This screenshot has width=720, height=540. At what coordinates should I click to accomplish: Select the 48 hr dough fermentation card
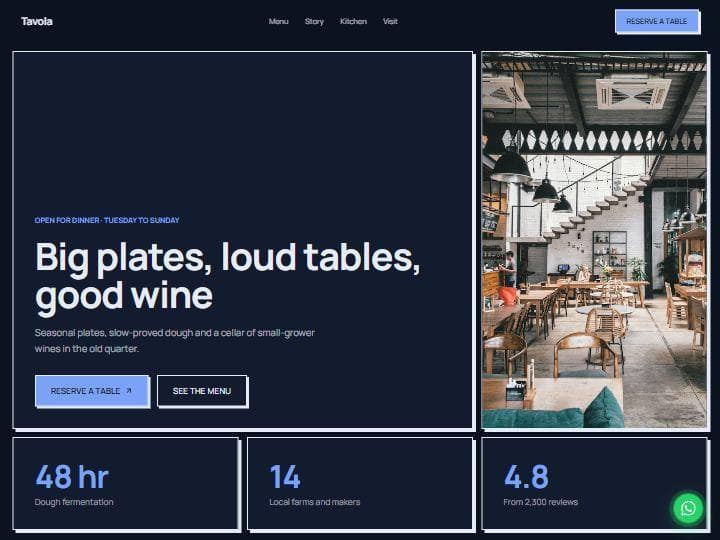125,484
